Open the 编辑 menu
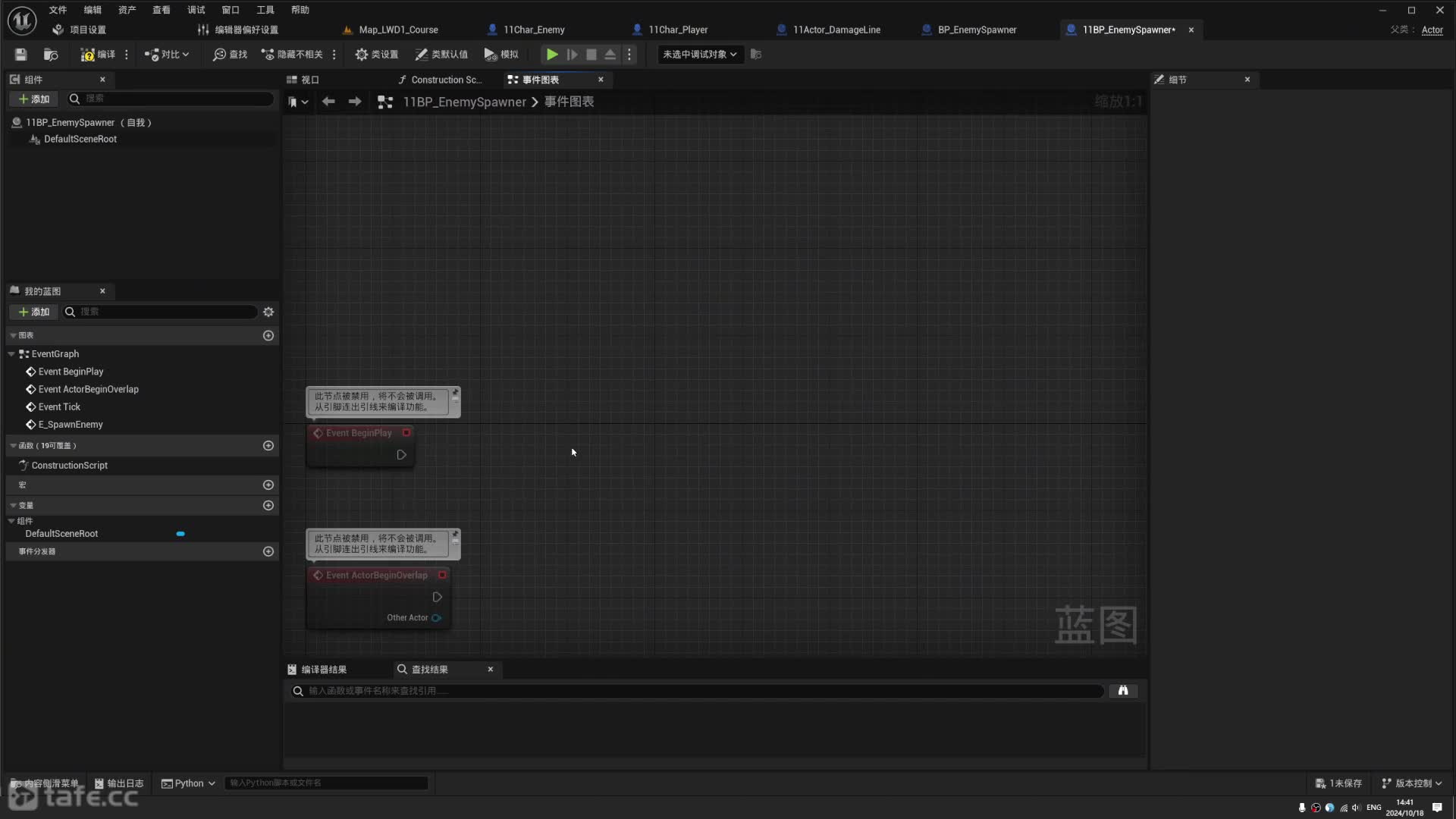The width and height of the screenshot is (1456, 819). coord(93,10)
